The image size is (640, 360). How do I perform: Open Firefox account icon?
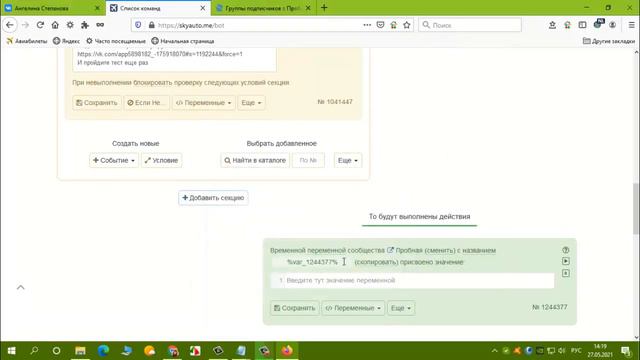(x=612, y=25)
